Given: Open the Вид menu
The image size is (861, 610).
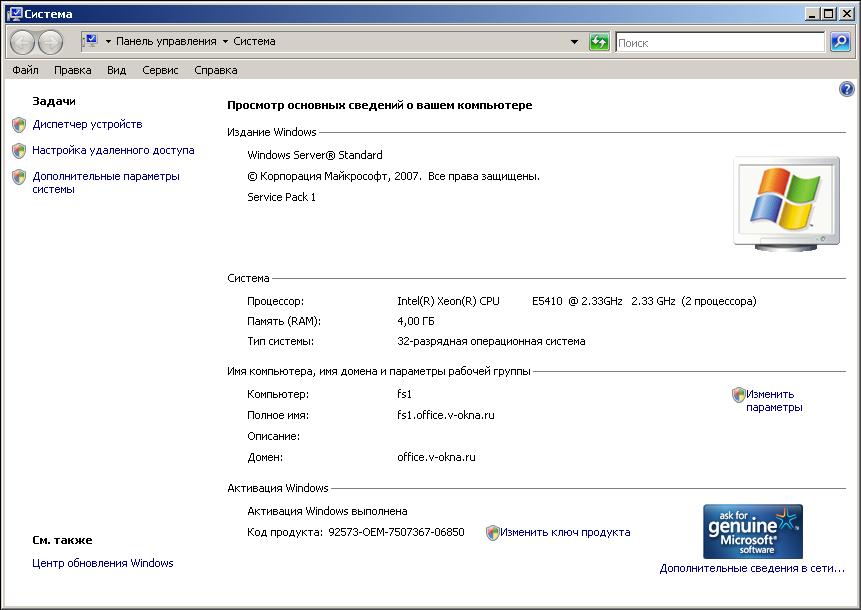Looking at the screenshot, I should point(116,70).
